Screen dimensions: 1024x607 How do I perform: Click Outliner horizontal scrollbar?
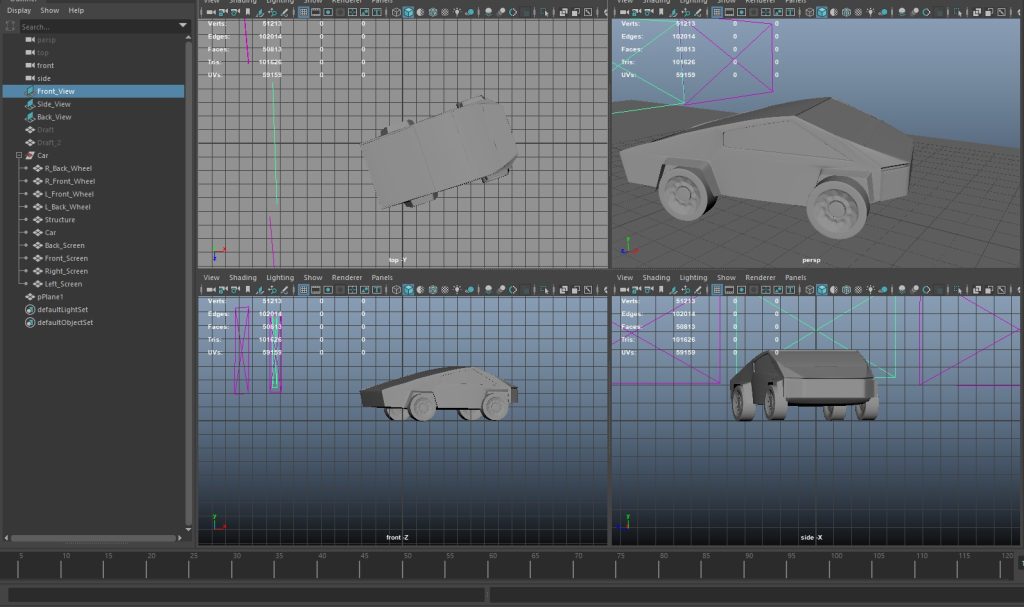click(x=93, y=538)
